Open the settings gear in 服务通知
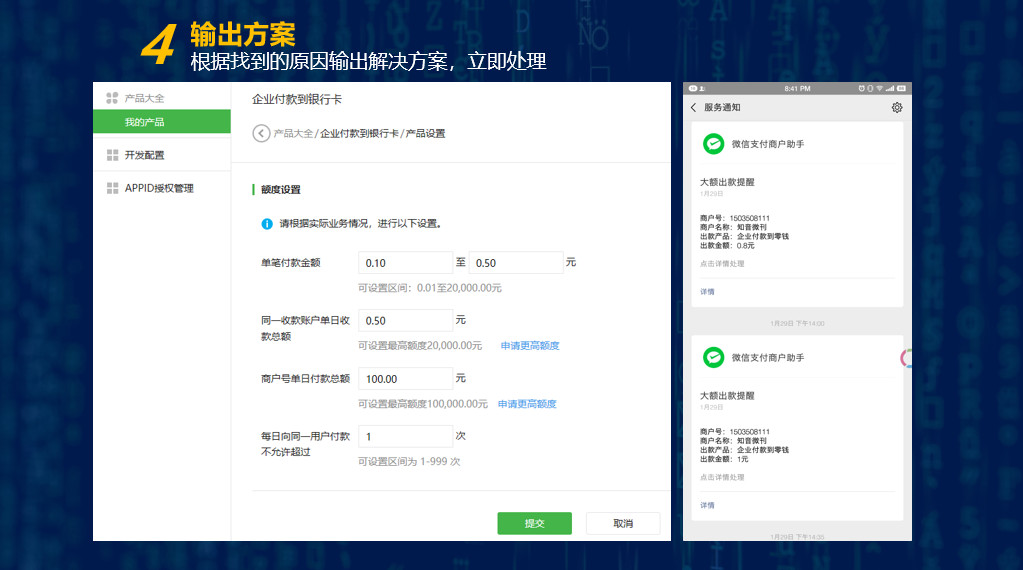The height and width of the screenshot is (570, 1023). click(x=897, y=108)
